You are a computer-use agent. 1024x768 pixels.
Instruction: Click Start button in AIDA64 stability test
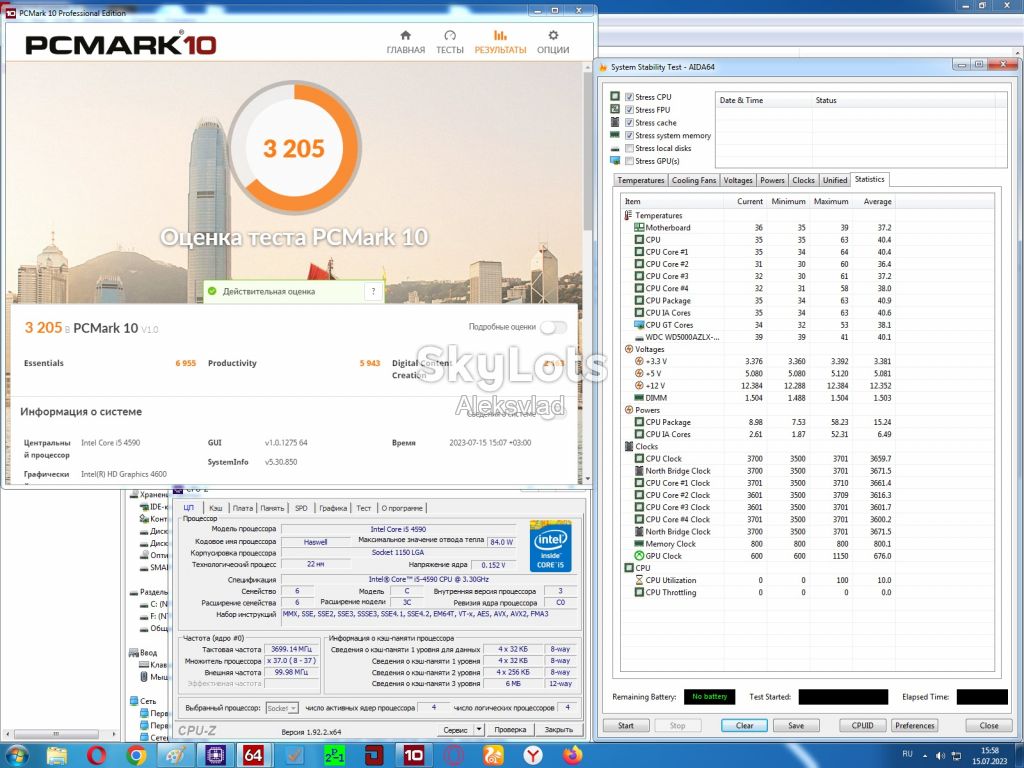(x=626, y=726)
